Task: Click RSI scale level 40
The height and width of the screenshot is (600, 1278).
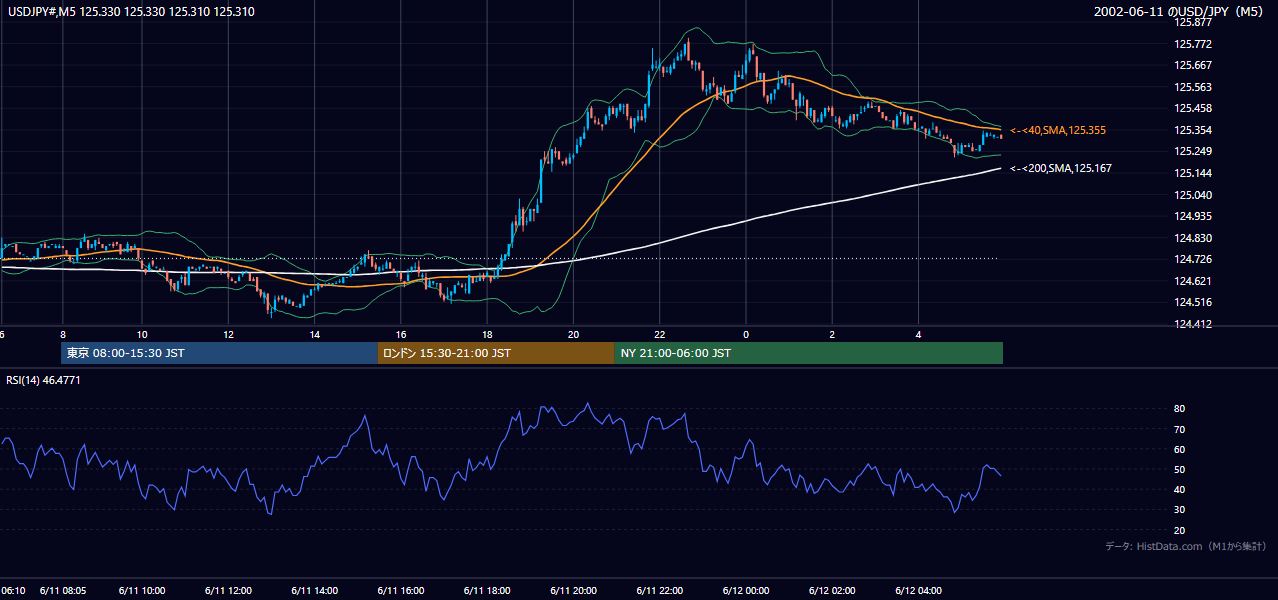Action: click(1179, 489)
